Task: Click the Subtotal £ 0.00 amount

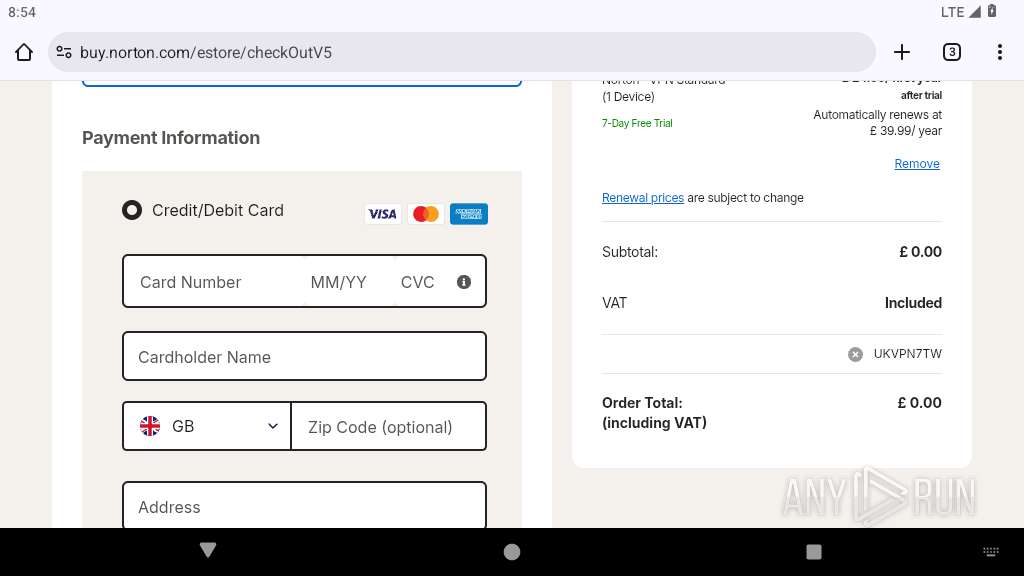Action: pos(920,252)
